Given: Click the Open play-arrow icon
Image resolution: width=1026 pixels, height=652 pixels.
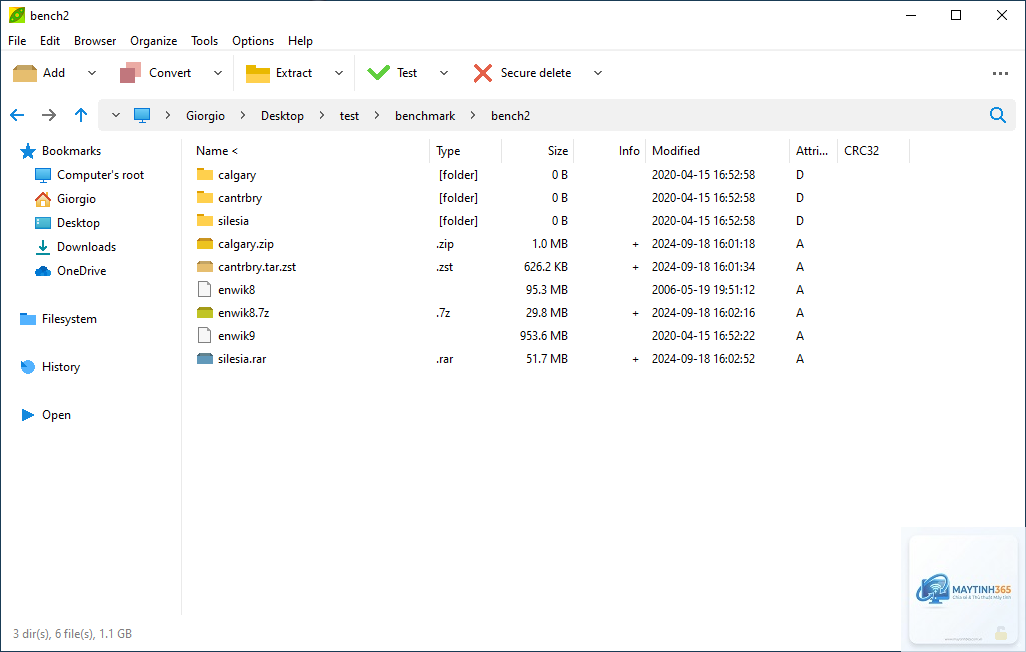Looking at the screenshot, I should coord(27,415).
